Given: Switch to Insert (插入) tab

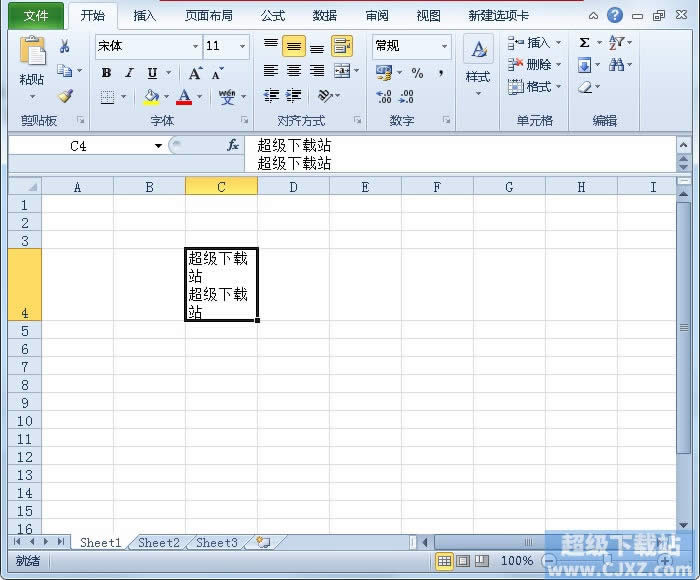Looking at the screenshot, I should [x=144, y=16].
